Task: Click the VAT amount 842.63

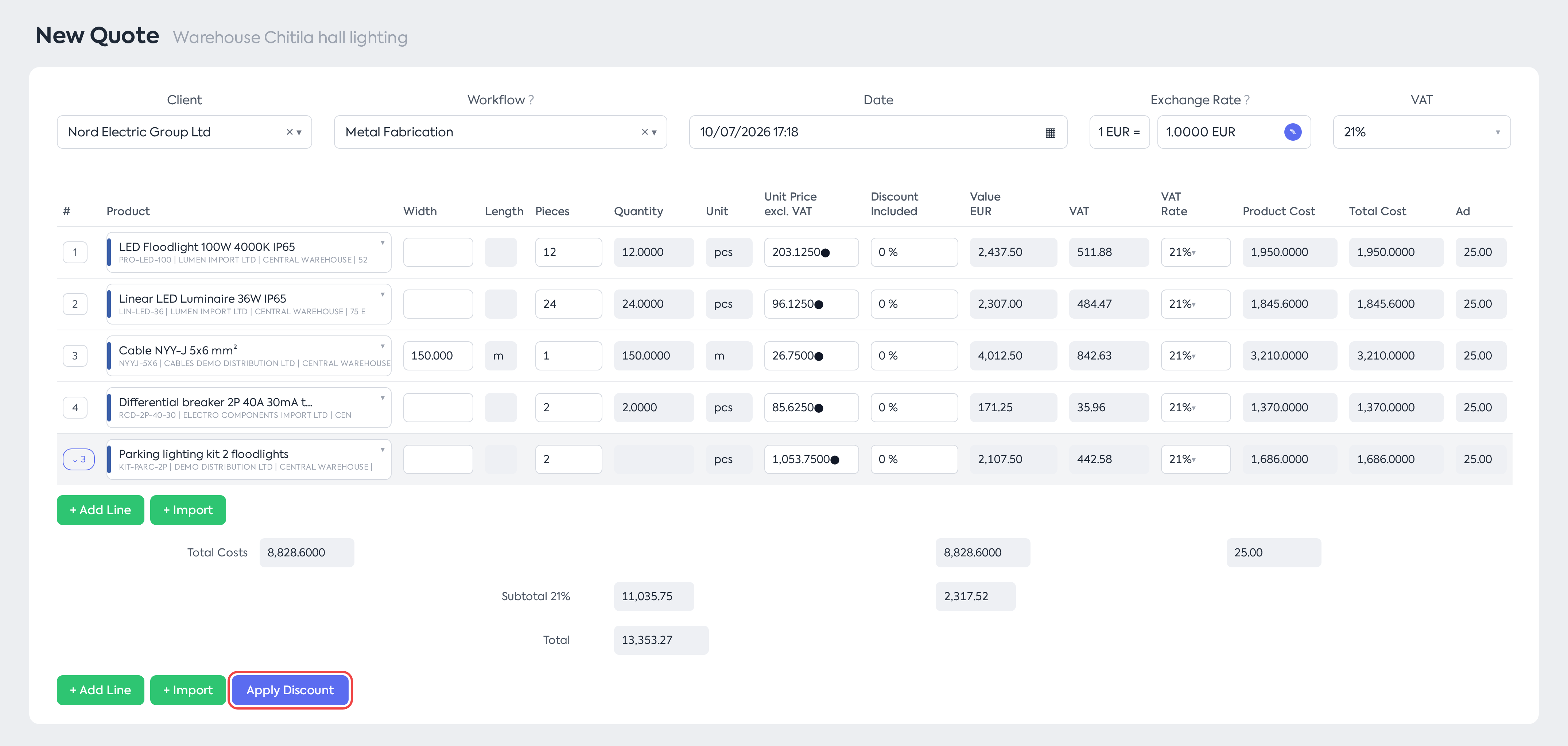Action: click(x=1109, y=355)
